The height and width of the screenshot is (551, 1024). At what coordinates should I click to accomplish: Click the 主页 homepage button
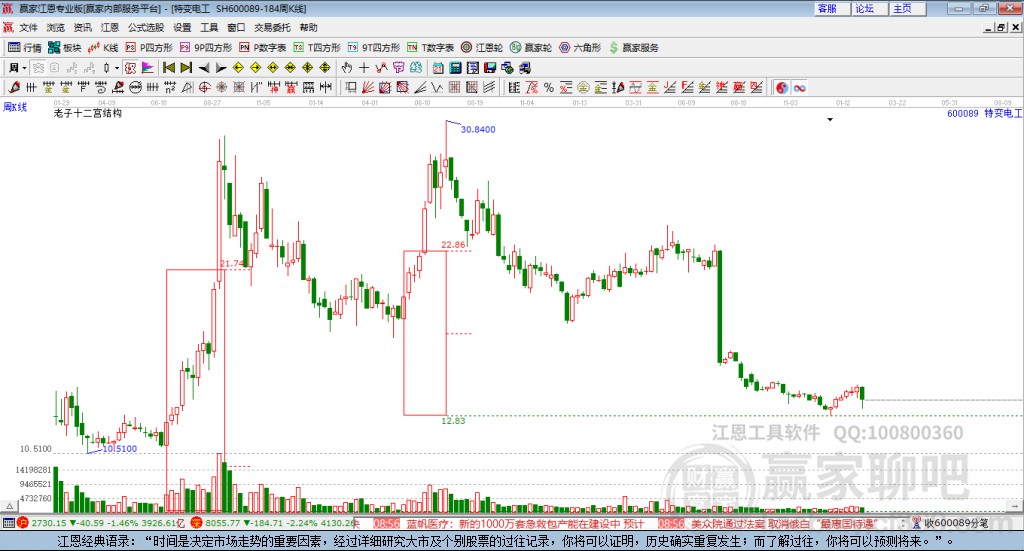(x=908, y=8)
